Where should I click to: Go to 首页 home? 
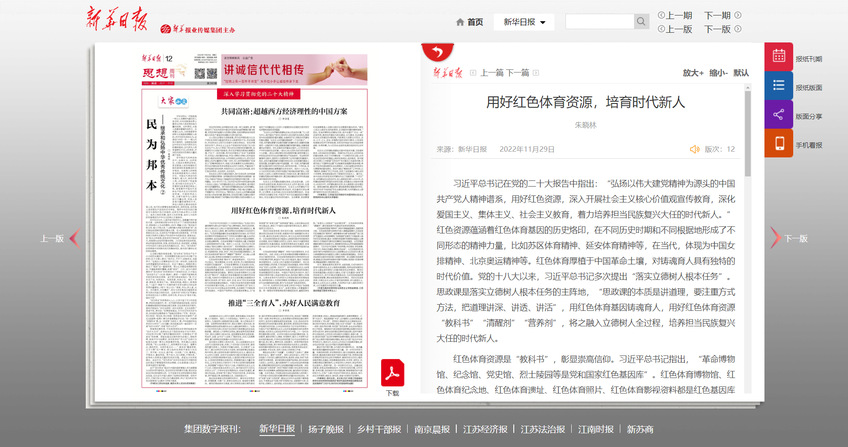point(469,22)
